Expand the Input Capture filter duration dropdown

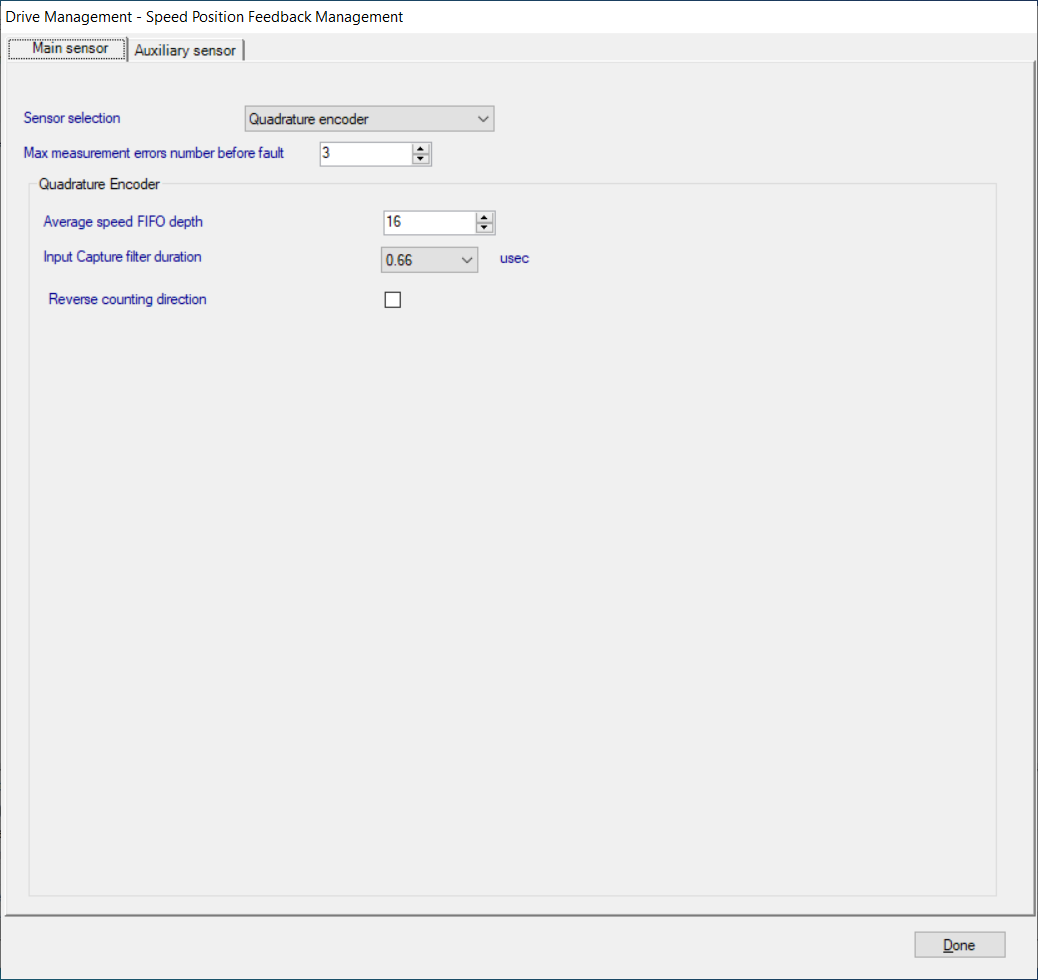click(428, 260)
